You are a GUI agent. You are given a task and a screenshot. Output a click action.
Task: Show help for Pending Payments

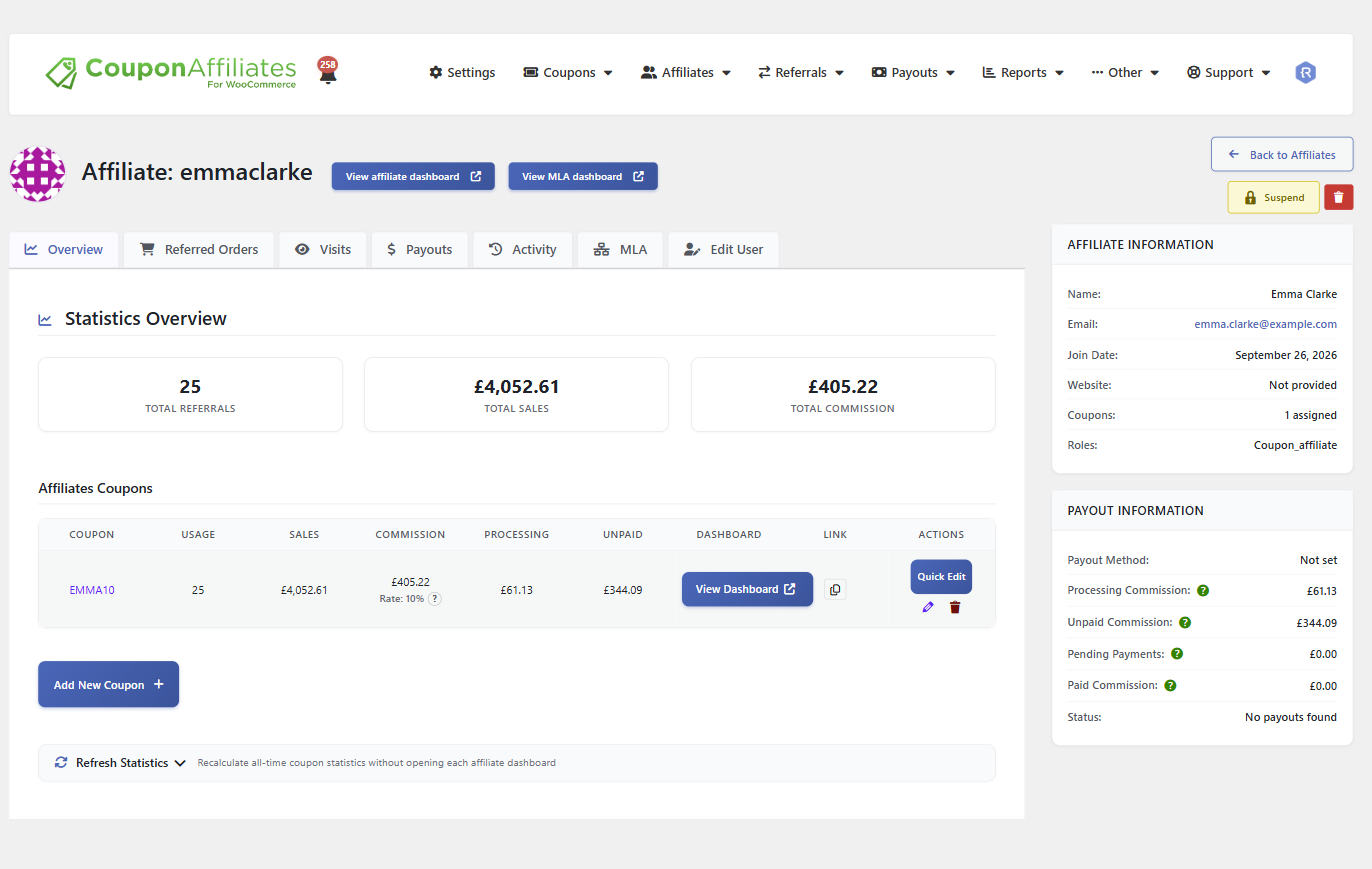(1177, 654)
